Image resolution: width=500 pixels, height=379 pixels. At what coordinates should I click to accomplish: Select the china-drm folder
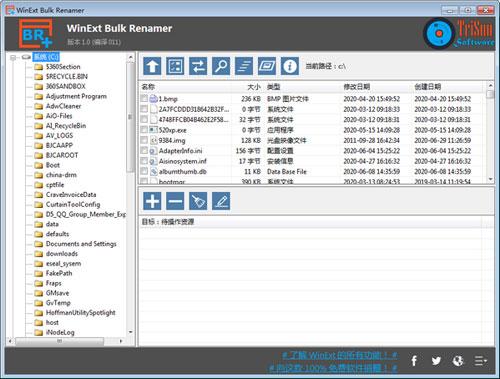pos(61,175)
